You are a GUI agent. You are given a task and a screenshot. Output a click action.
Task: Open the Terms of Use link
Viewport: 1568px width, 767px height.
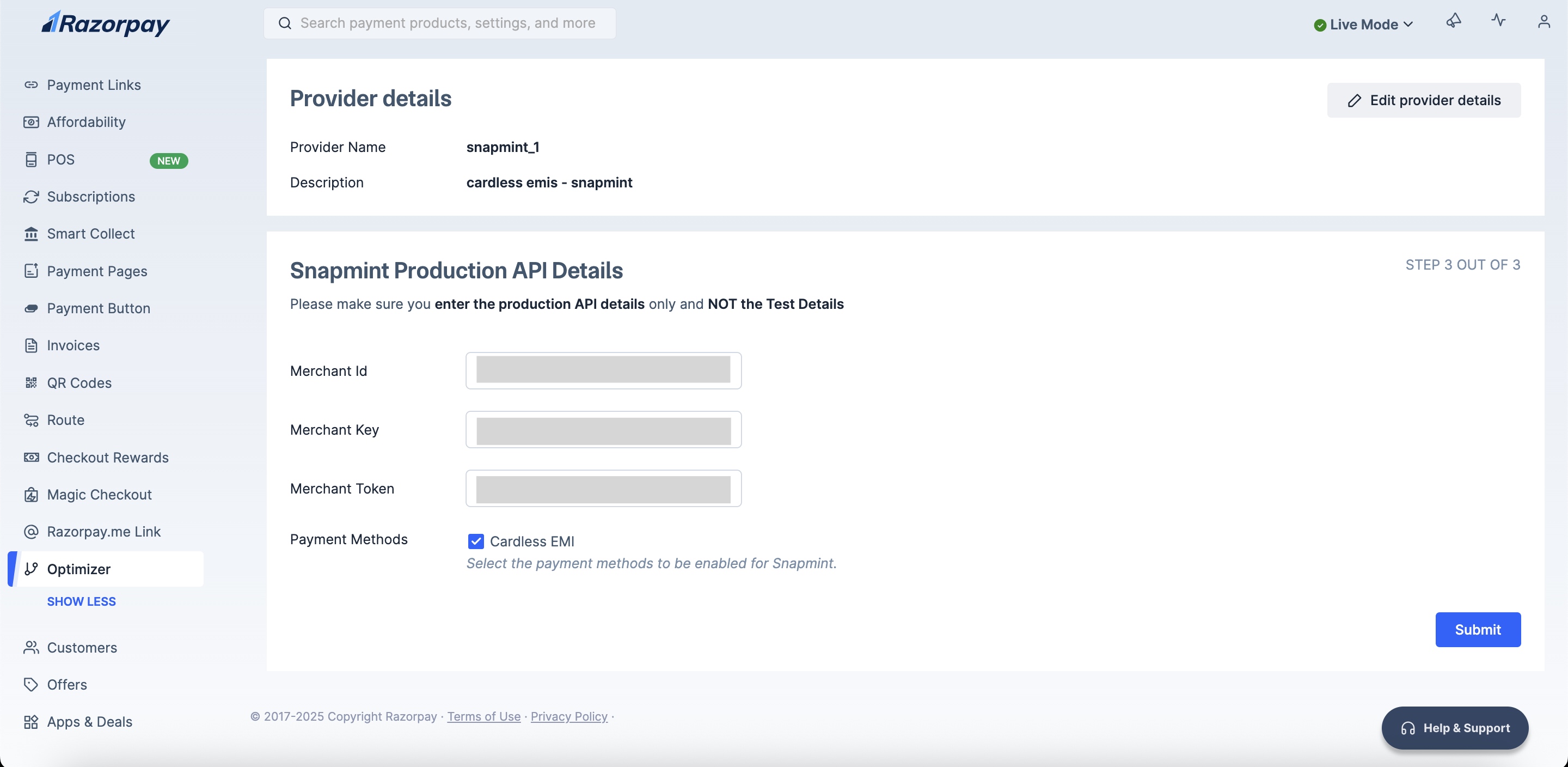(484, 716)
